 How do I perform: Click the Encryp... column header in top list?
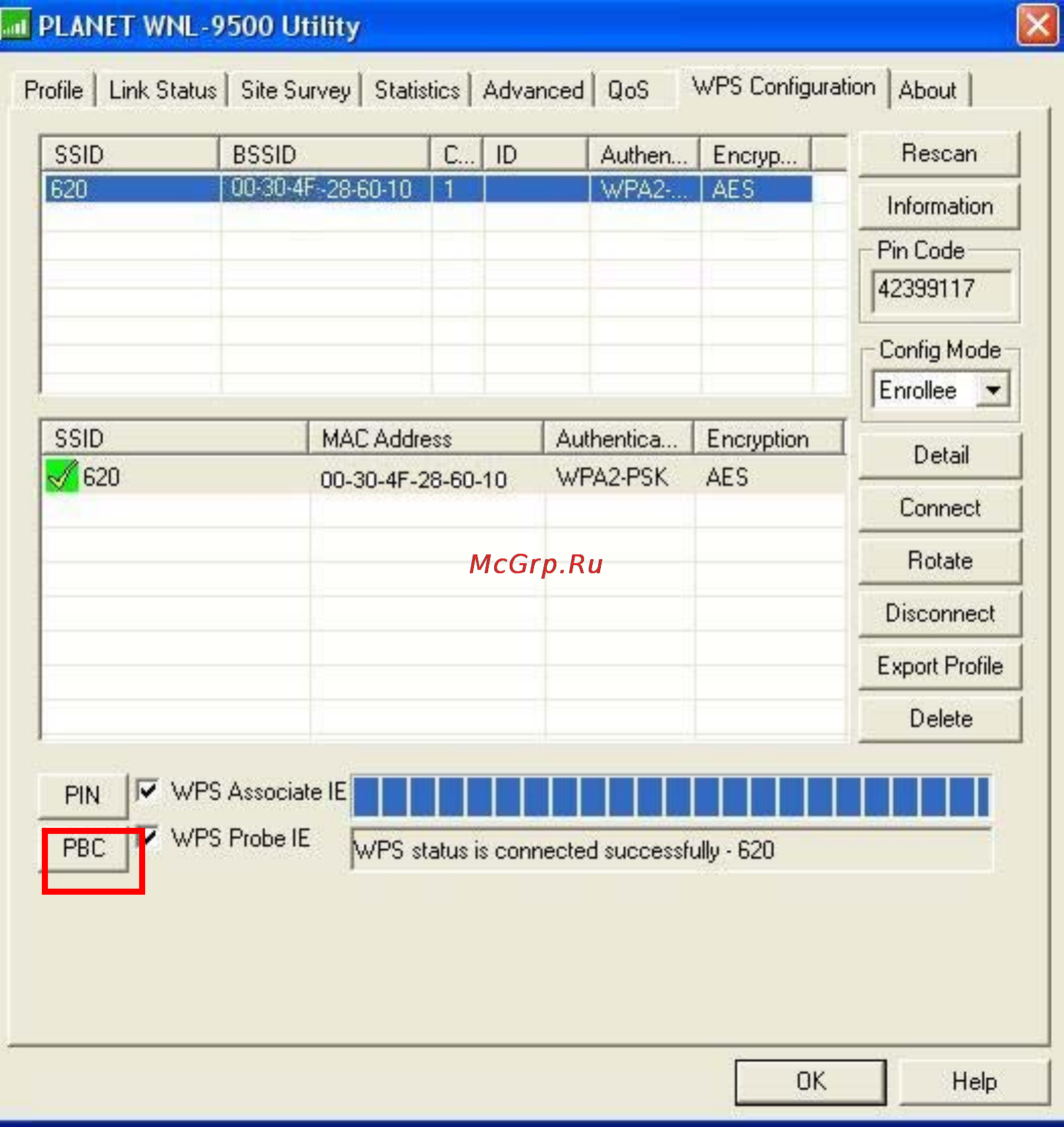pyautogui.click(x=755, y=155)
